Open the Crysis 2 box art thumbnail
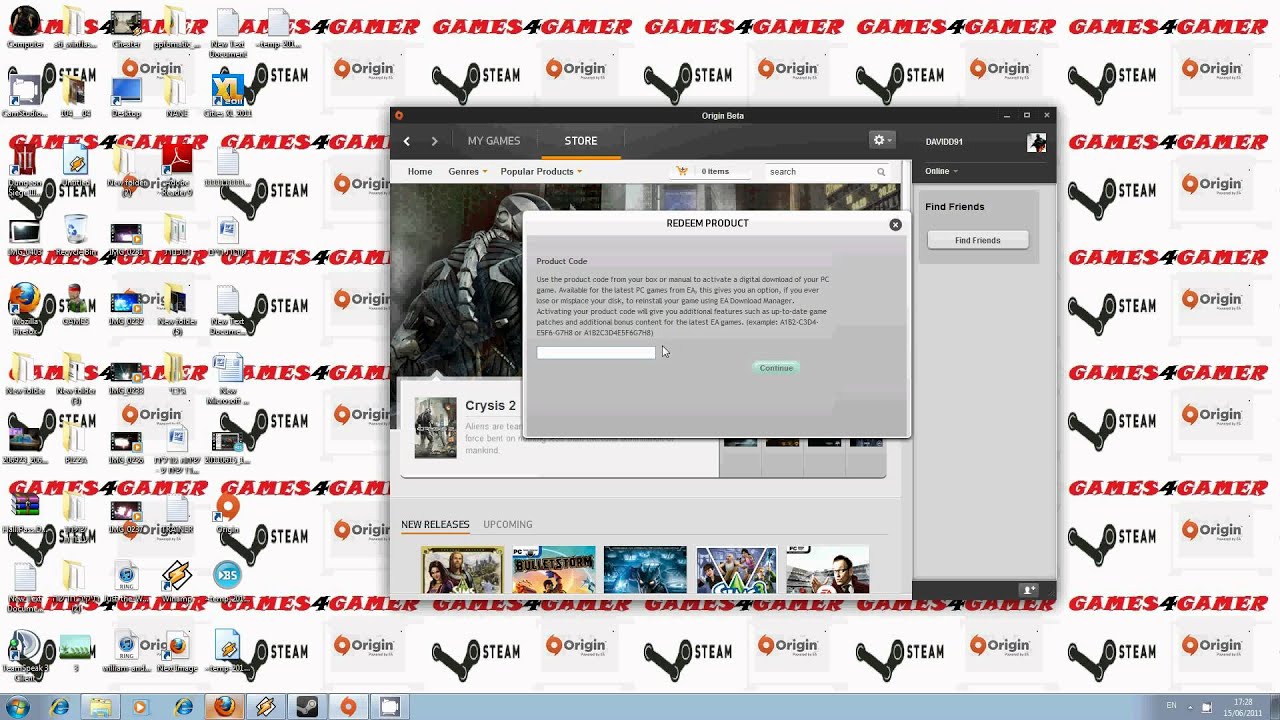Viewport: 1280px width, 720px height. tap(435, 428)
